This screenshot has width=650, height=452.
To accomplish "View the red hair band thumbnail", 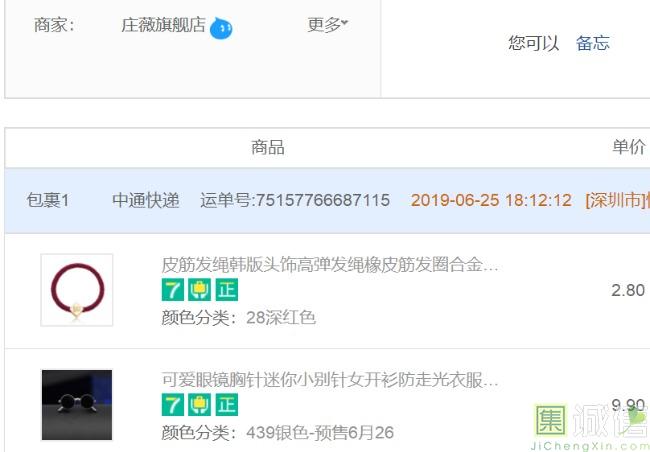I will tap(77, 290).
